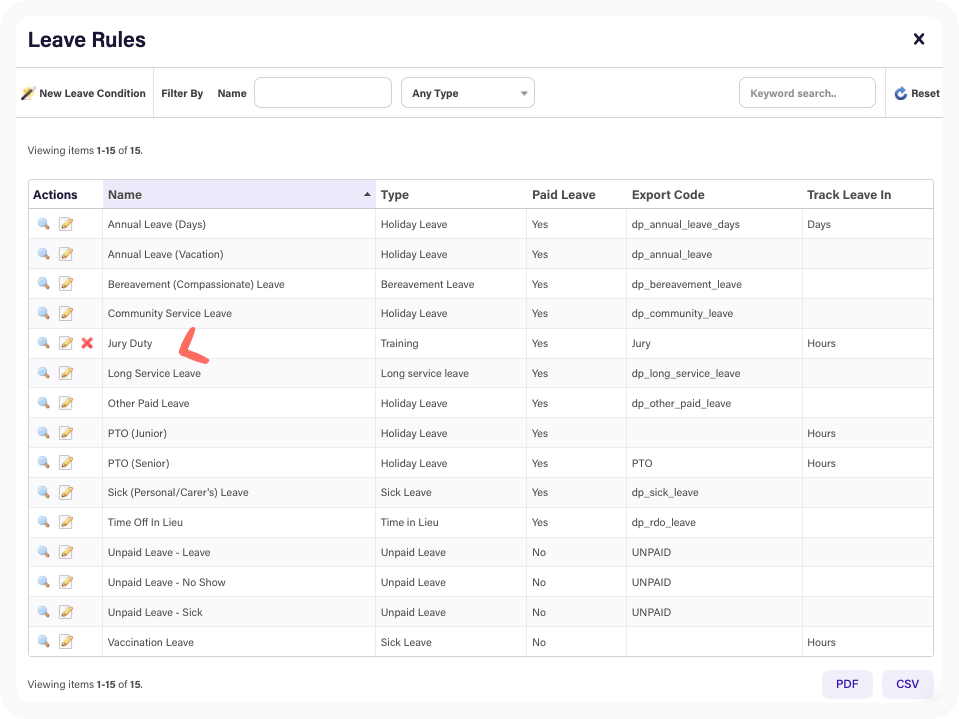View Long Service Leave rule
Screen dimensions: 959x719
point(43,373)
